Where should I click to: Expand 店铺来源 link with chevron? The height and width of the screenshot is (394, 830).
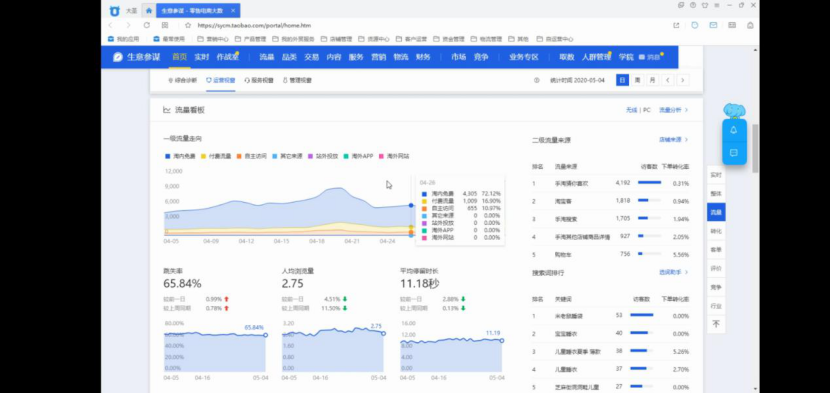point(673,140)
